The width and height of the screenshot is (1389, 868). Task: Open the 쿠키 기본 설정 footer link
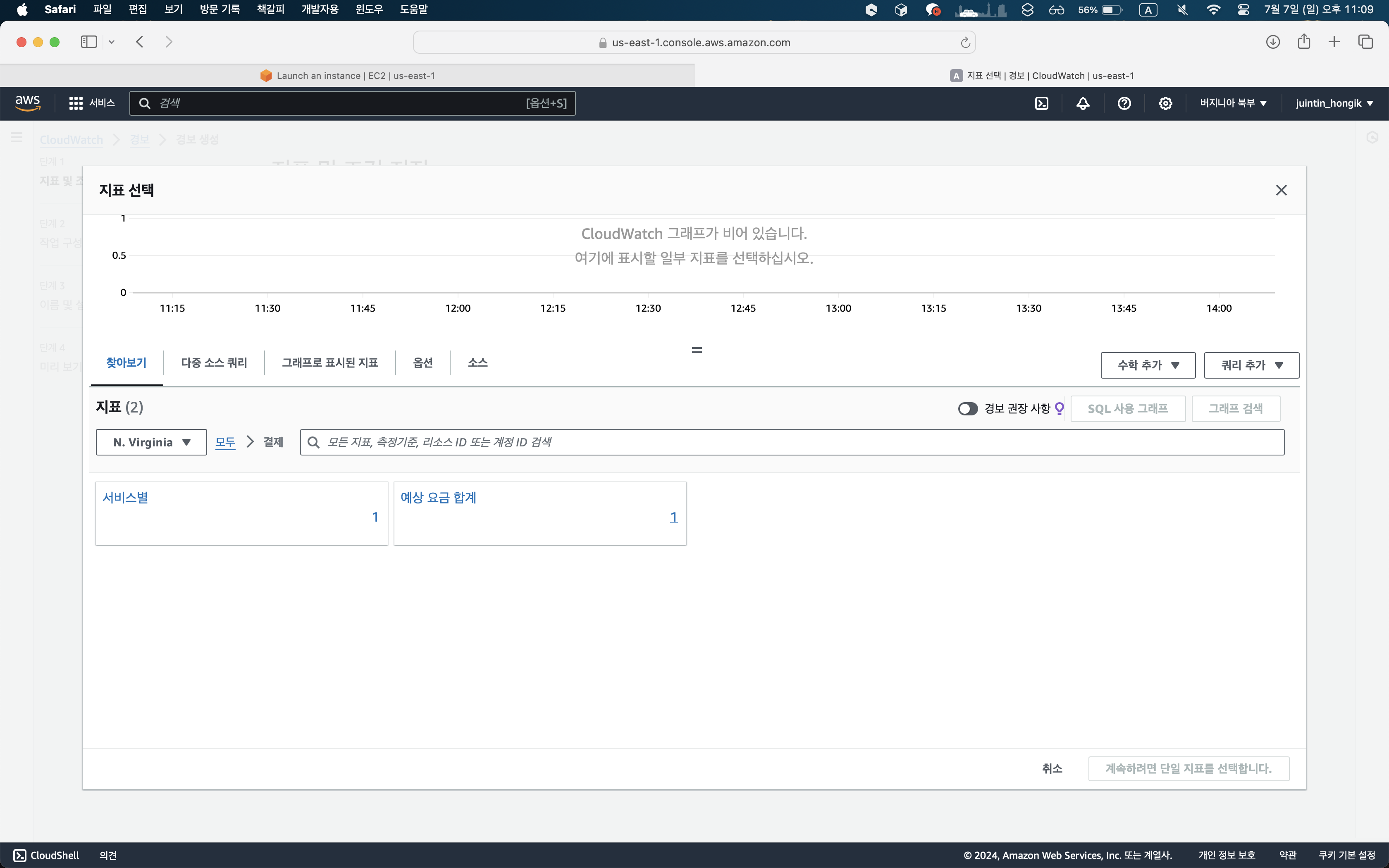coord(1347,855)
